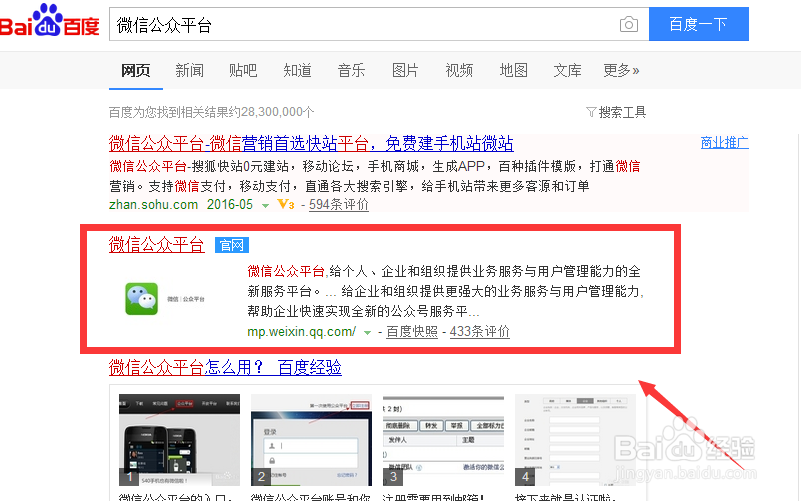The image size is (801, 501).
Task: Click the V3 credibility badge icon
Action: pos(286,205)
